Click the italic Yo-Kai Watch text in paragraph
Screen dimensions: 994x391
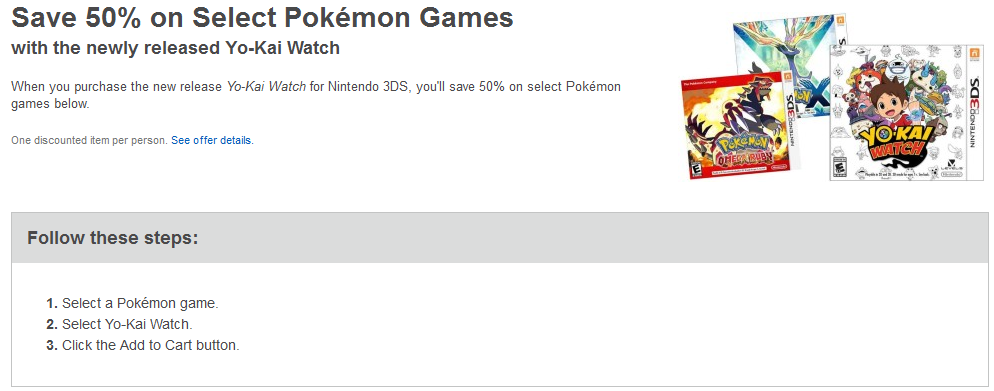pyautogui.click(x=266, y=87)
